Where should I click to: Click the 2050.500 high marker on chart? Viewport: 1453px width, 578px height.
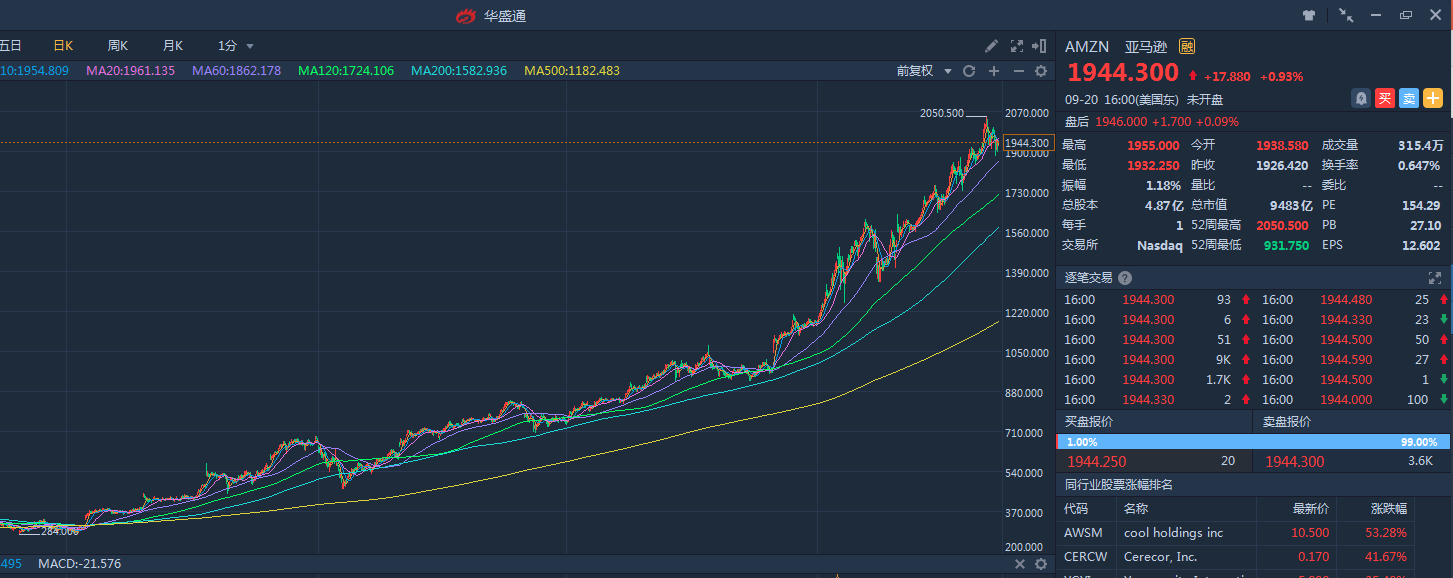pyautogui.click(x=942, y=113)
